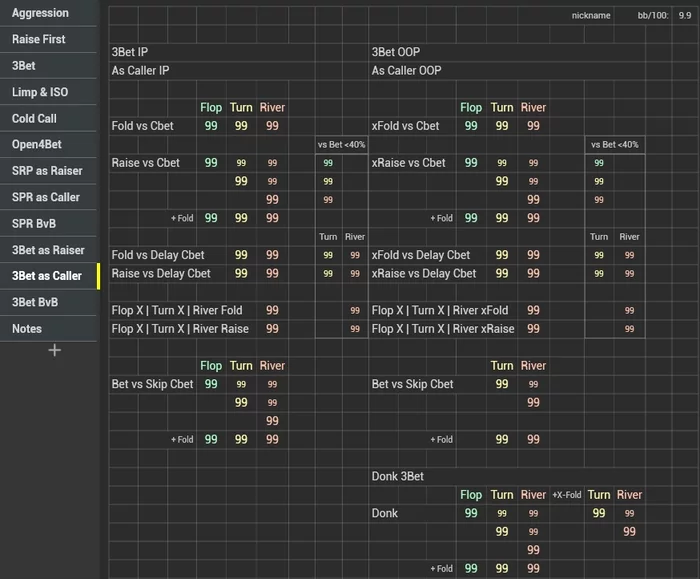The height and width of the screenshot is (579, 700).
Task: Click Turn value for Bet vs Skip Cbet OOP
Action: 502,384
